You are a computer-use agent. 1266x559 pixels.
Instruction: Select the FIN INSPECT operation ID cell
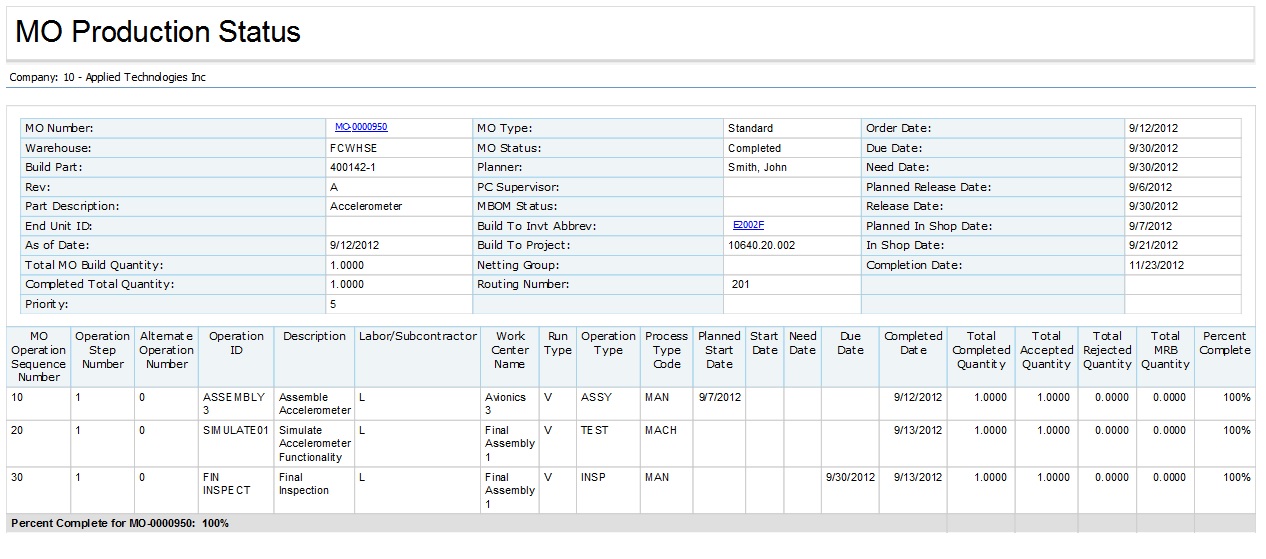click(226, 484)
